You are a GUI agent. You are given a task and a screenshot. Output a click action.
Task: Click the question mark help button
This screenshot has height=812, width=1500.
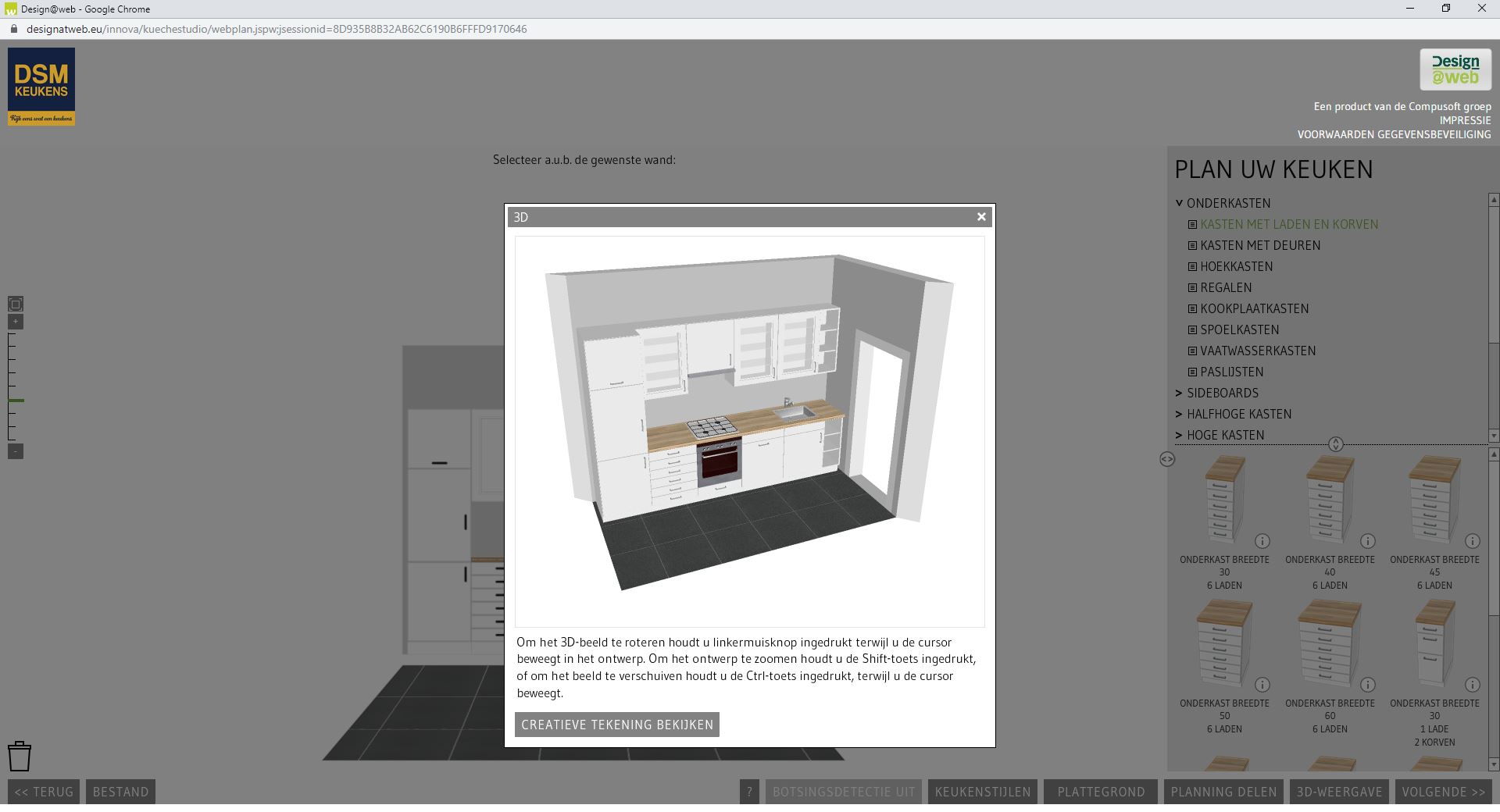pyautogui.click(x=749, y=792)
